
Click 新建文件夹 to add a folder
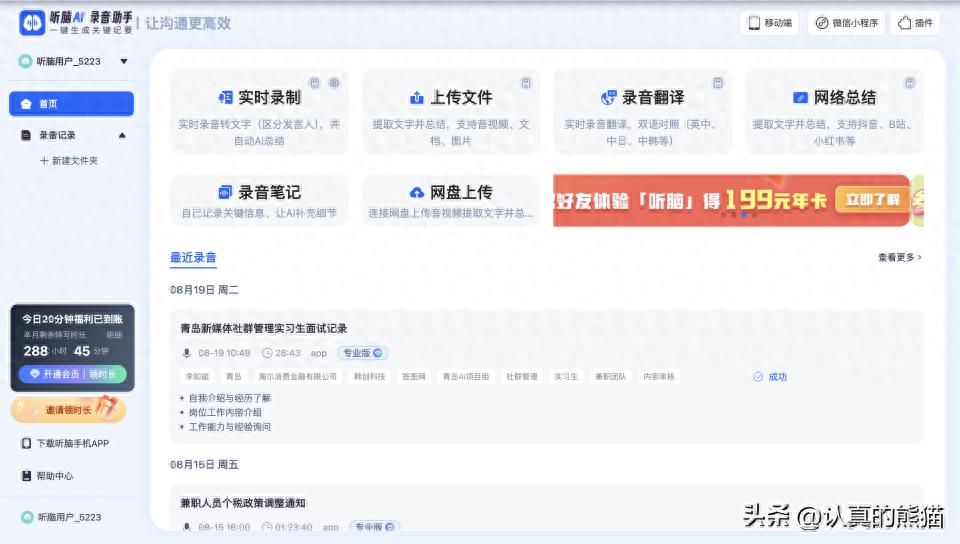click(69, 160)
